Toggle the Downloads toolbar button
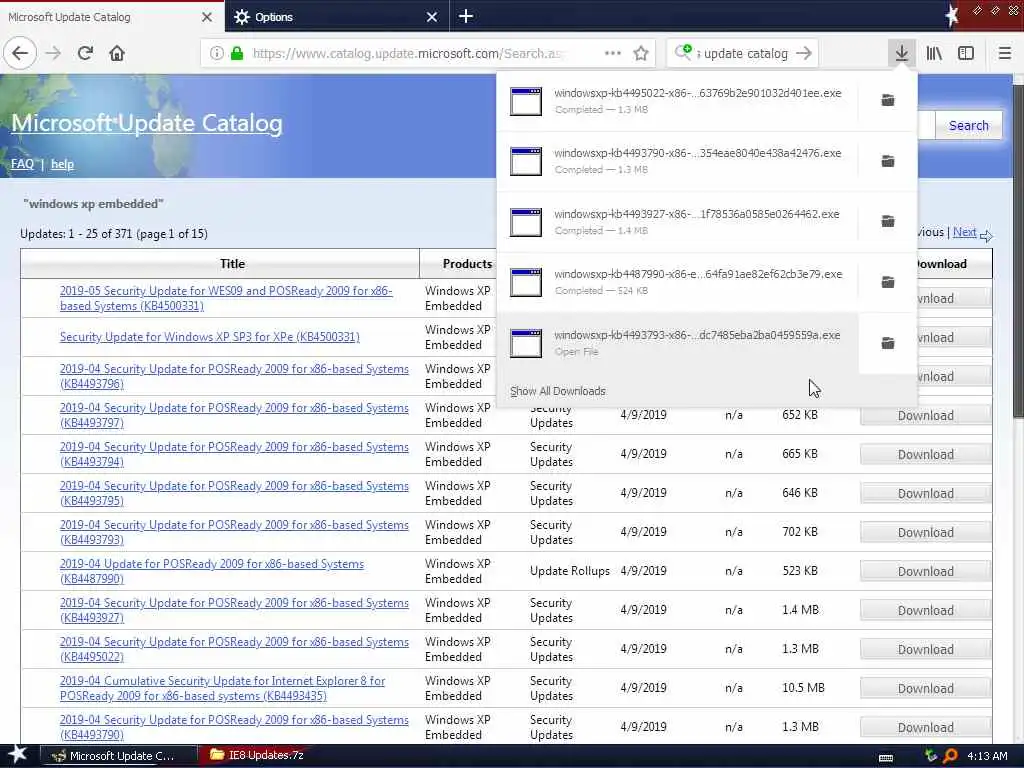 [902, 53]
